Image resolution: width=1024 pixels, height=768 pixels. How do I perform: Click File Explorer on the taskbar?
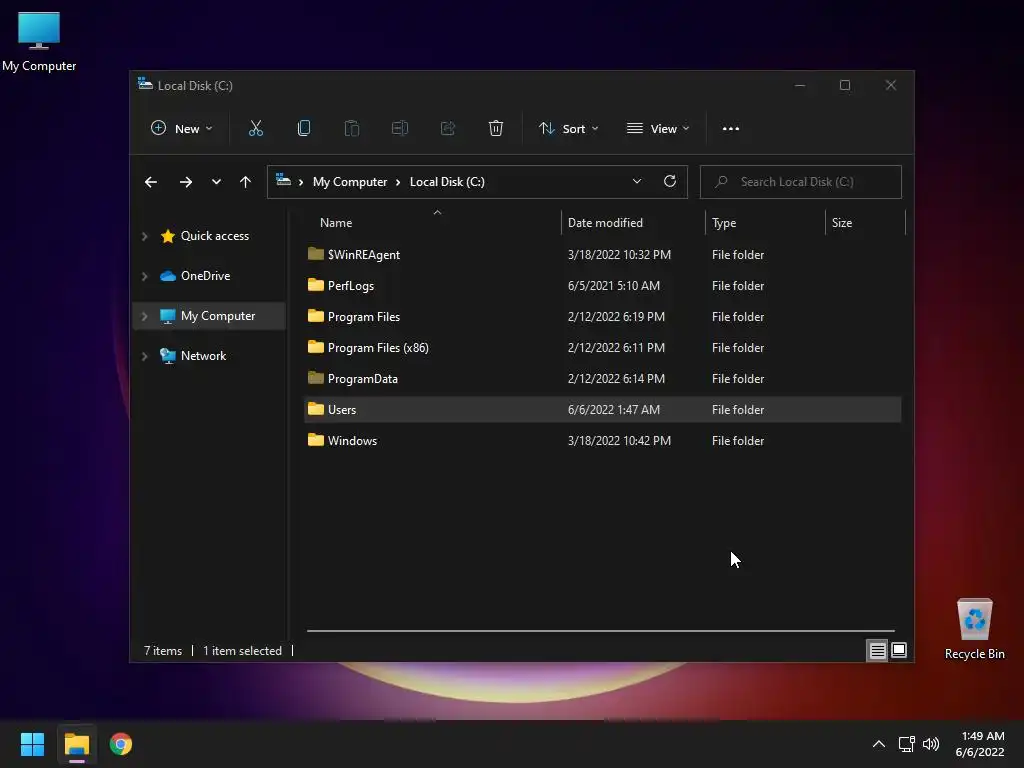tap(76, 744)
